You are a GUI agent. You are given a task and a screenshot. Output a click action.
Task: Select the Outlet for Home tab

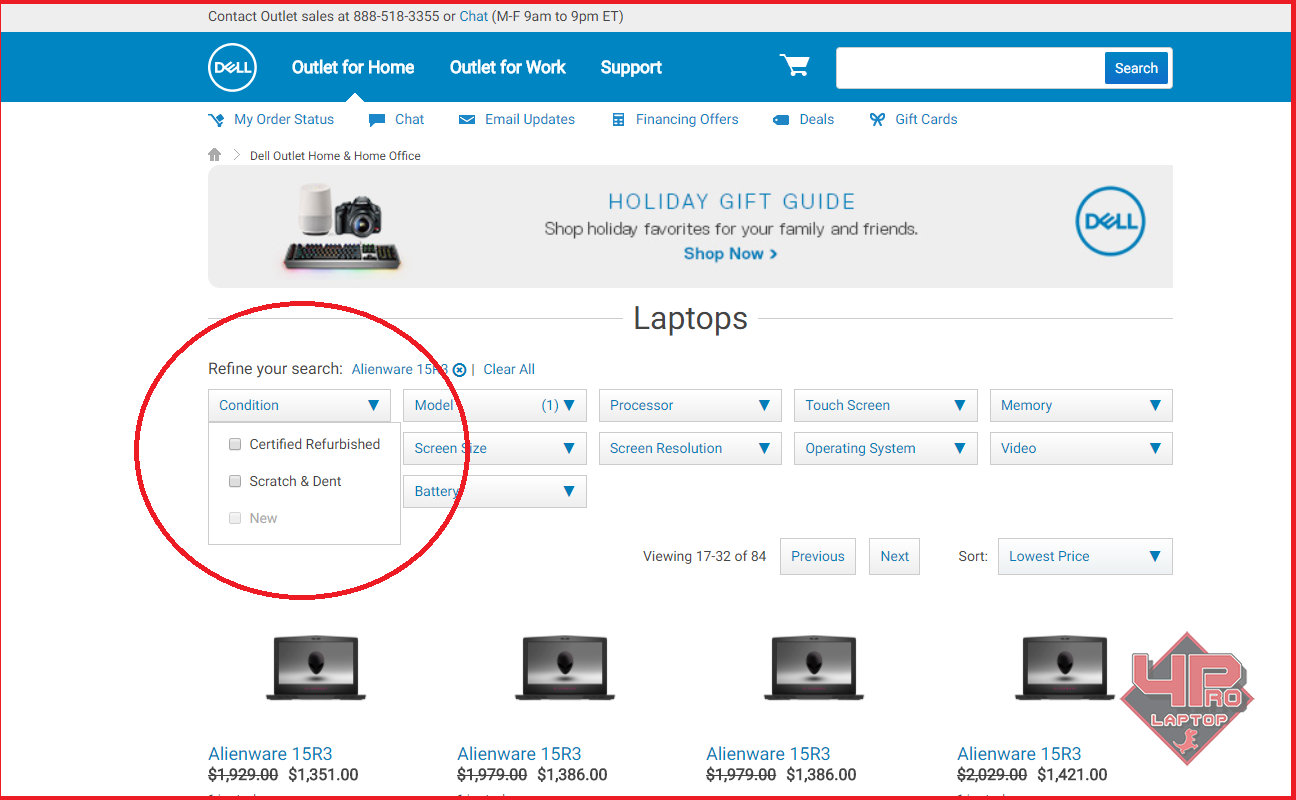[353, 68]
